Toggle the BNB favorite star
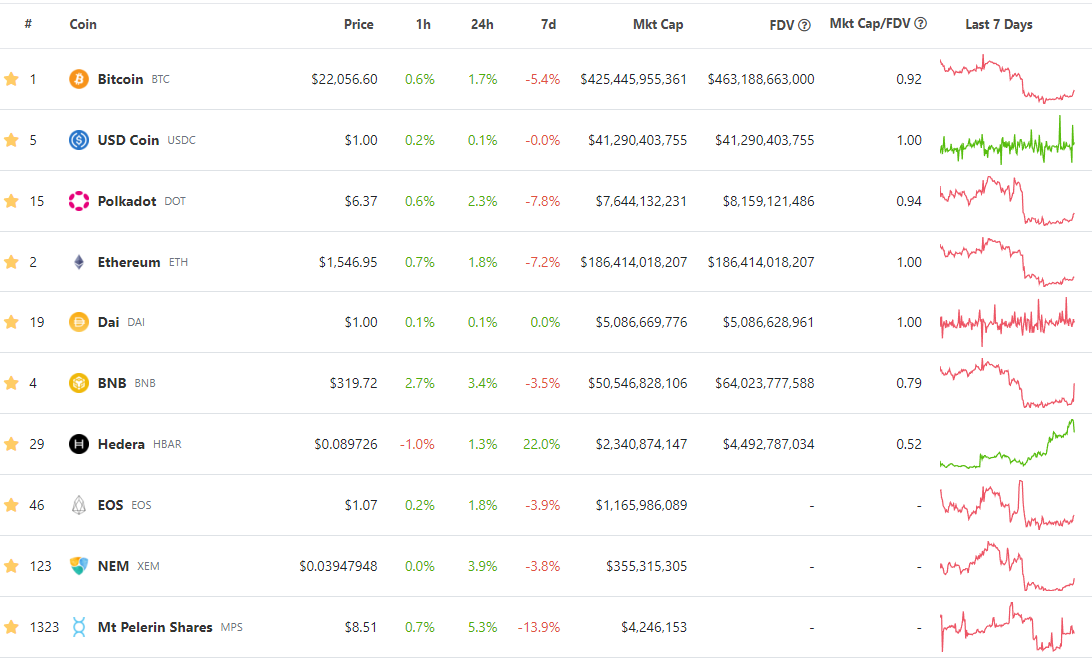1092x662 pixels. coord(11,383)
